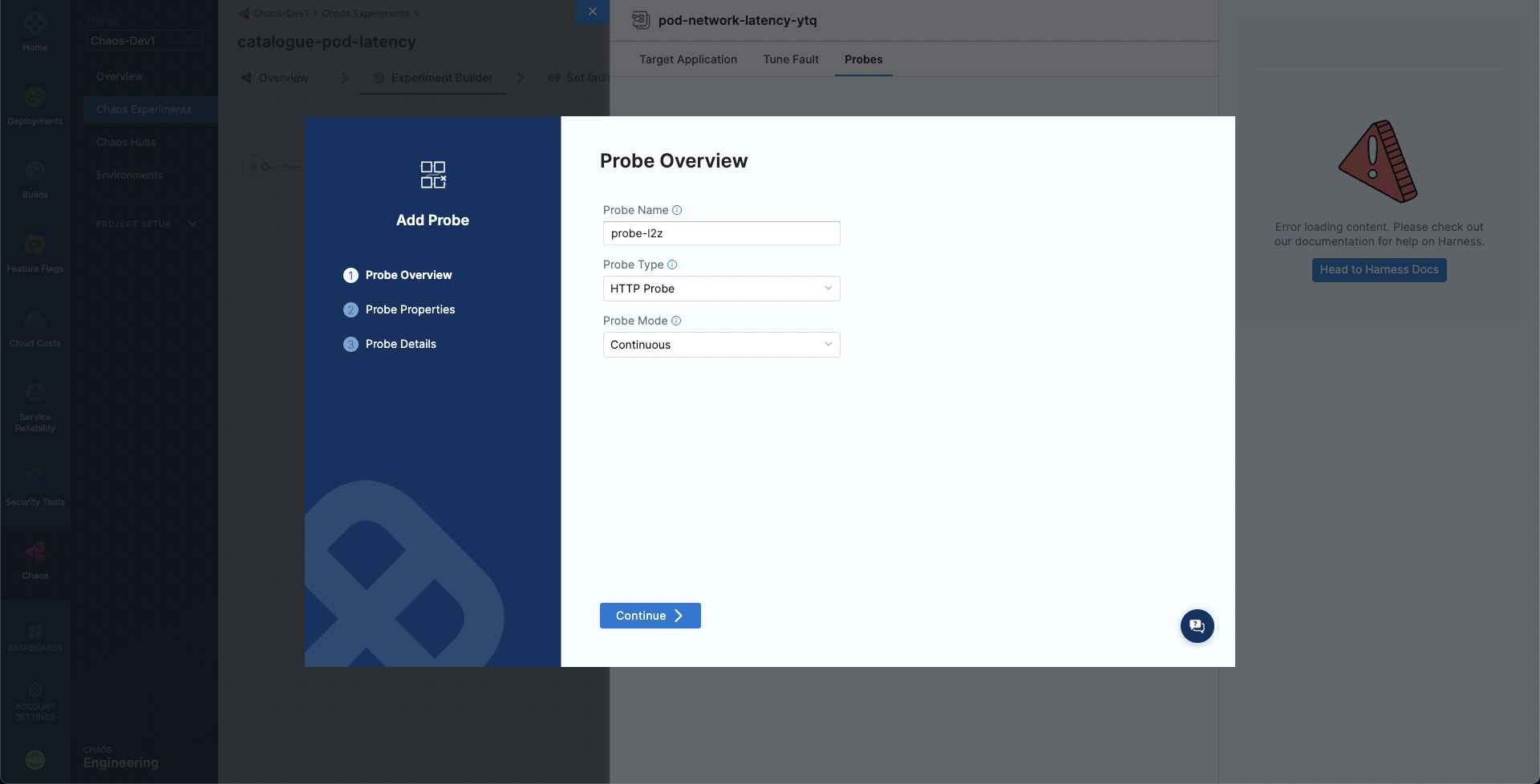
Task: Open the Dashboards icon
Action: [x=34, y=632]
